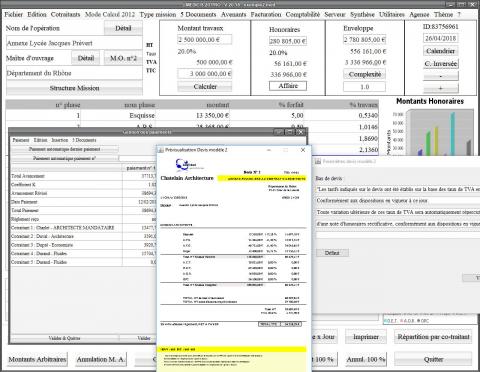Click the Imprimer button
480x372 pixels.
[366, 337]
